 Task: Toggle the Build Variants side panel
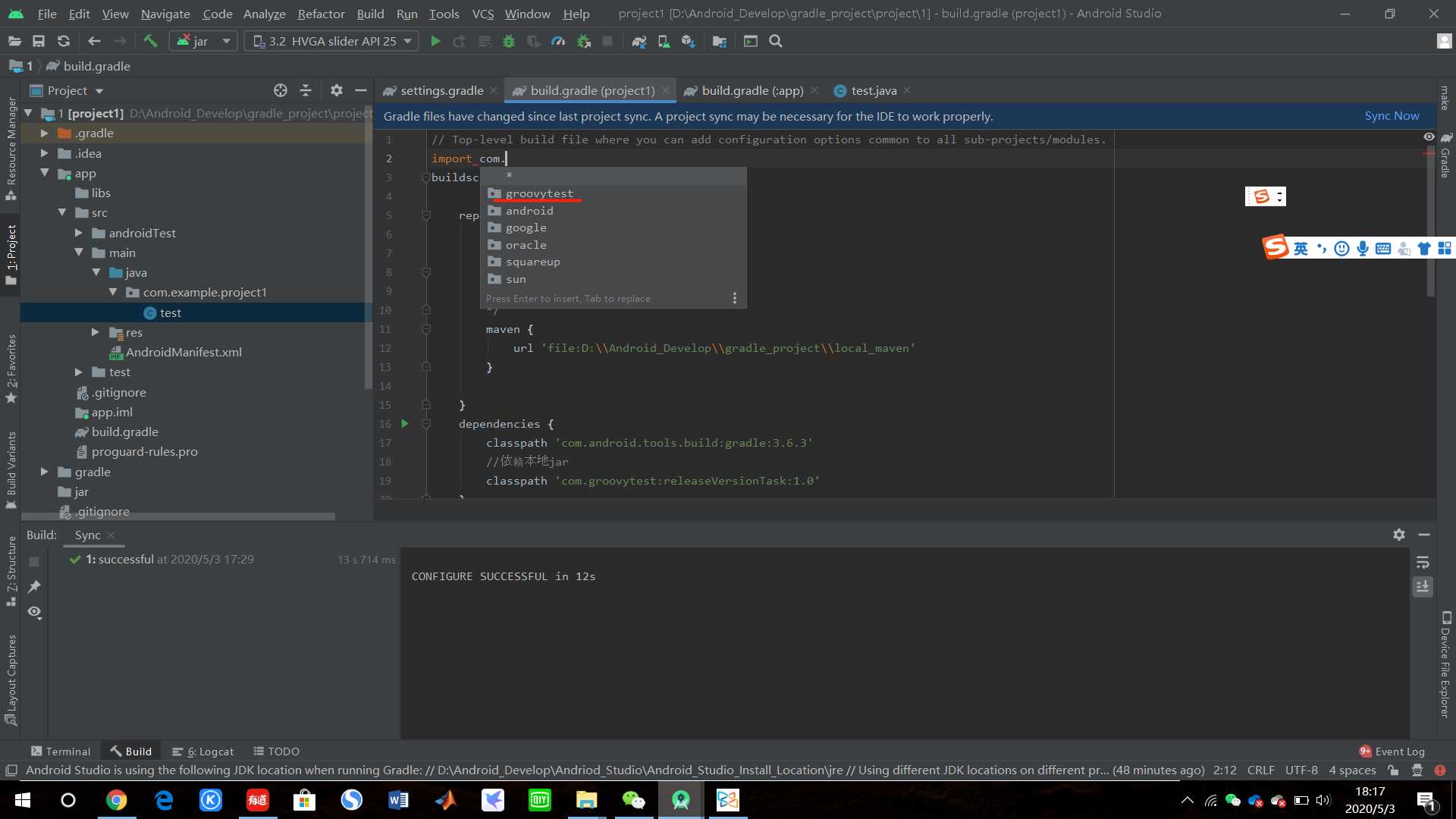[x=11, y=470]
